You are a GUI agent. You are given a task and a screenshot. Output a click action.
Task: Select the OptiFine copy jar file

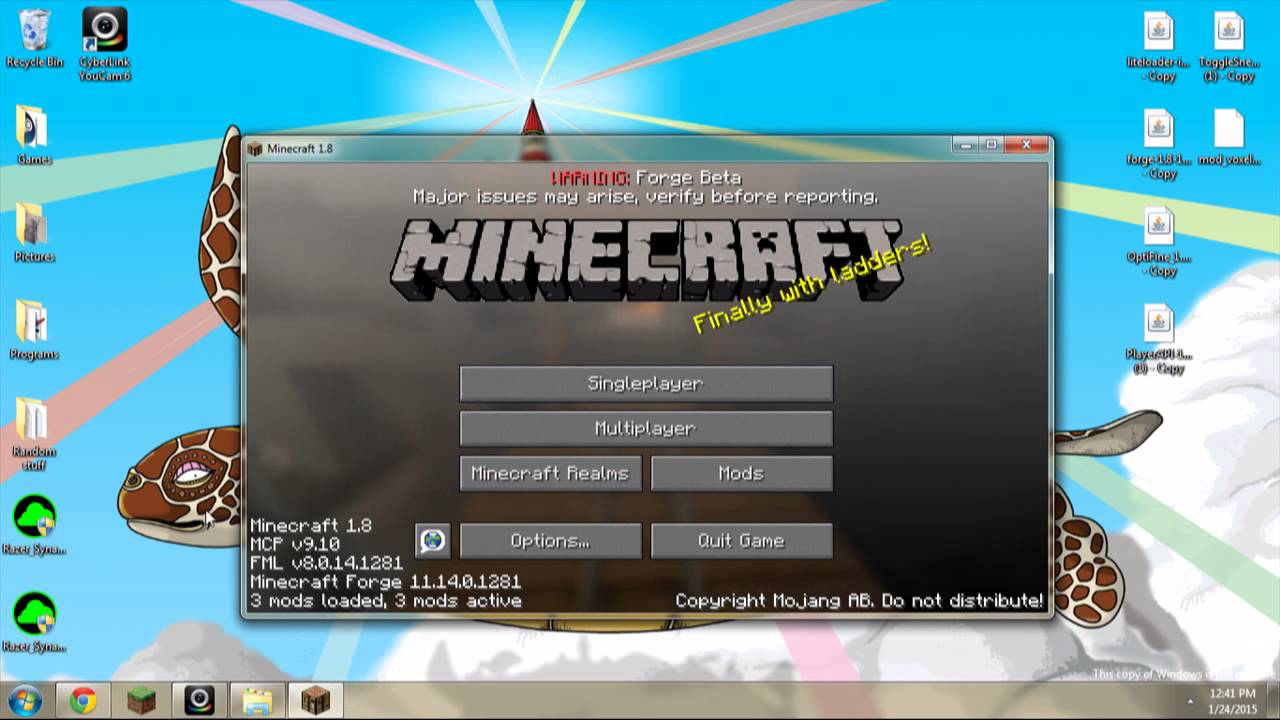point(1158,242)
